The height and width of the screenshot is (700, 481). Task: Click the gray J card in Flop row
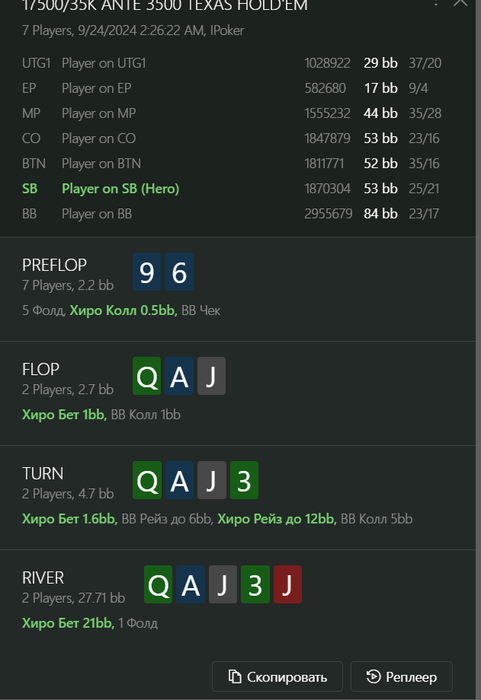click(x=211, y=376)
